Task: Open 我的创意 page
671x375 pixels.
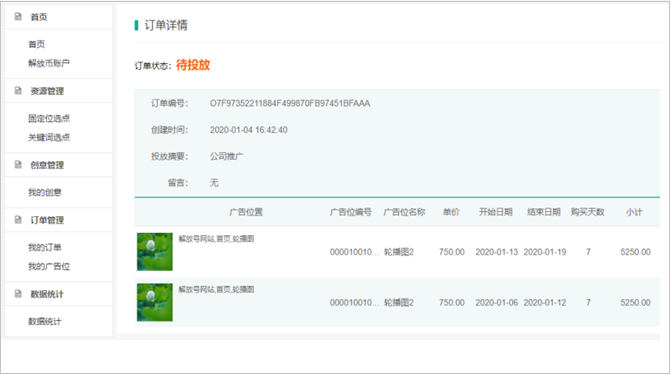Action: click(45, 192)
